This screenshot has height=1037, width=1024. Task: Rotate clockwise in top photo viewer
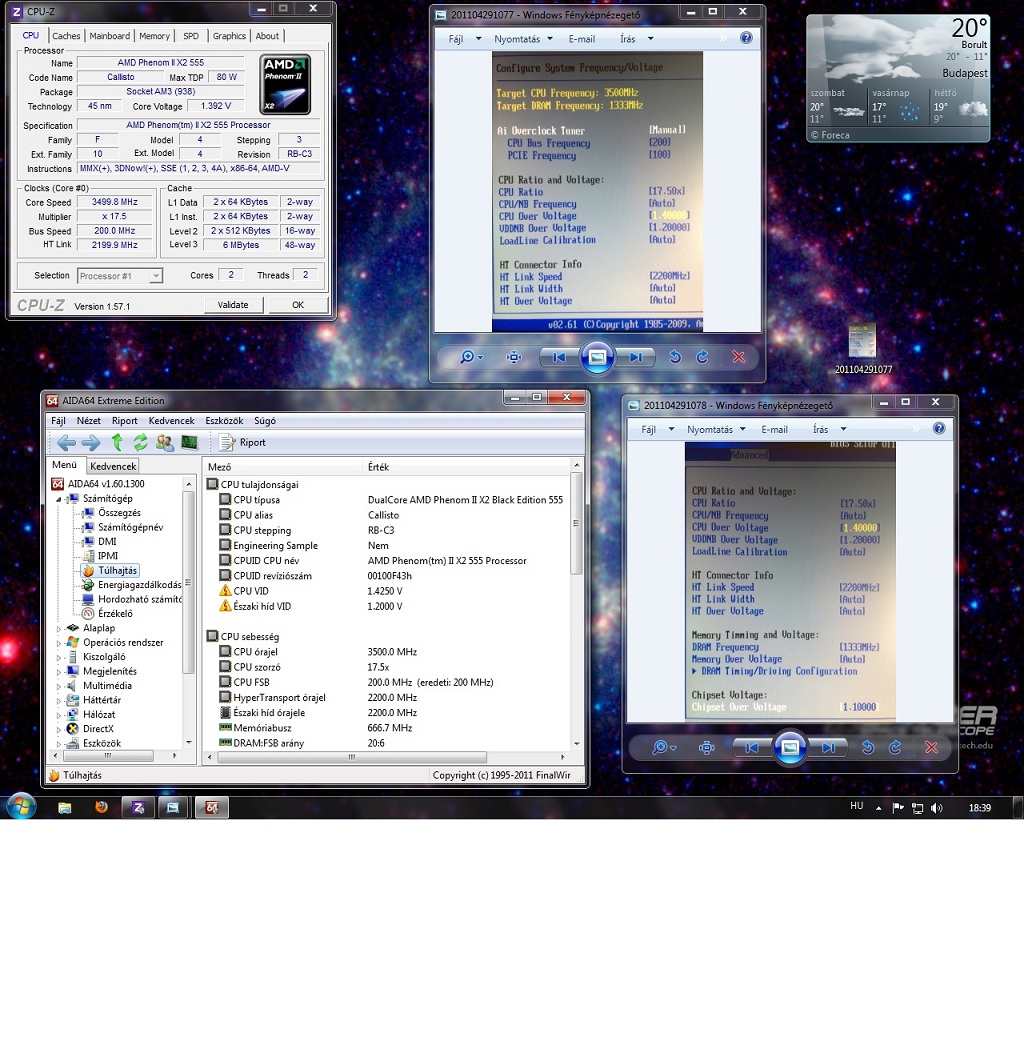tap(703, 357)
